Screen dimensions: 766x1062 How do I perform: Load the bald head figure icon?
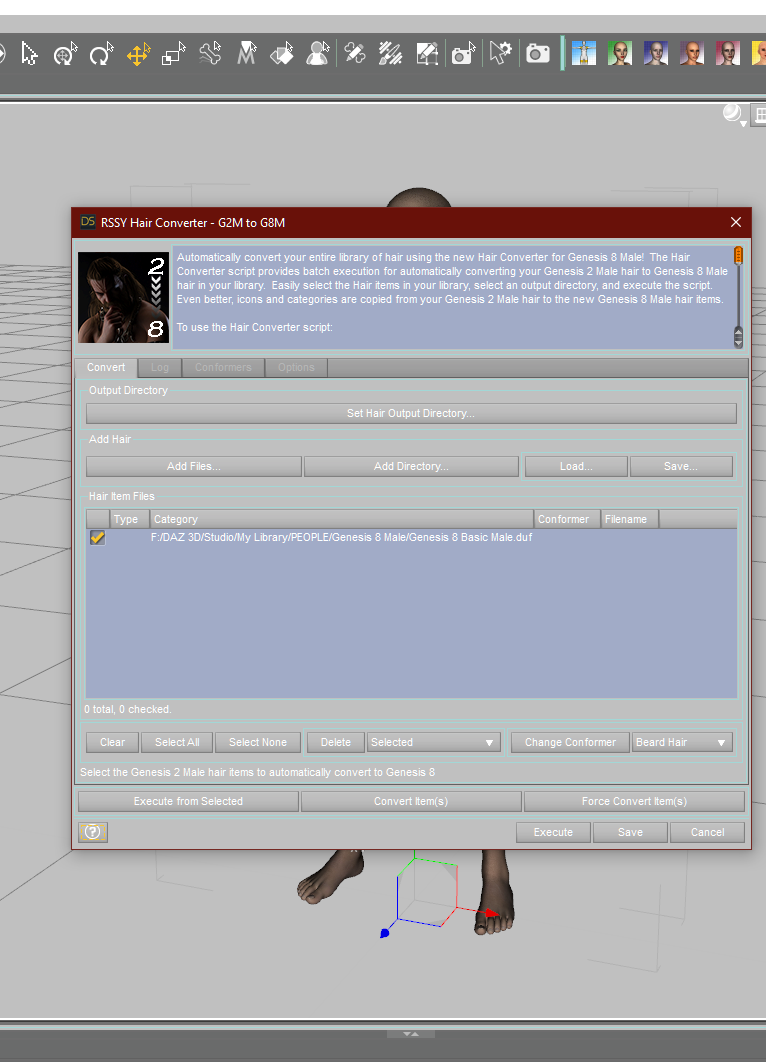691,54
